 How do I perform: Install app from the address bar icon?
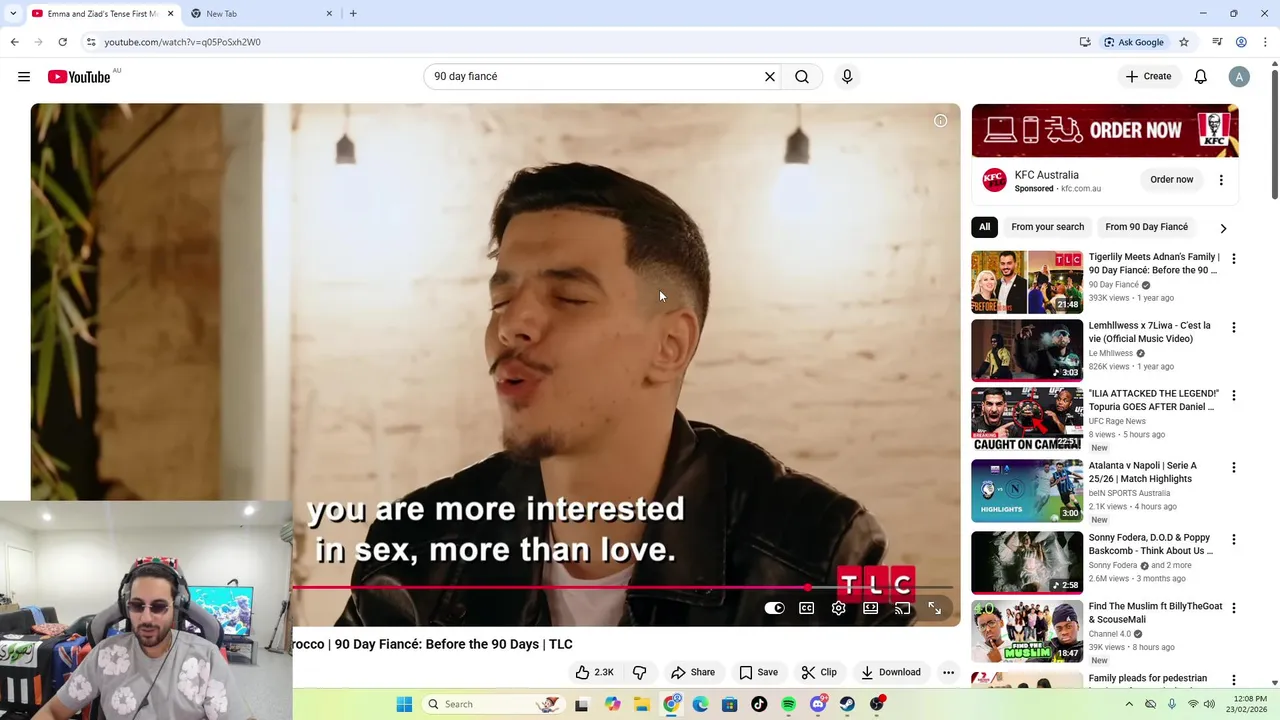pos(1085,42)
